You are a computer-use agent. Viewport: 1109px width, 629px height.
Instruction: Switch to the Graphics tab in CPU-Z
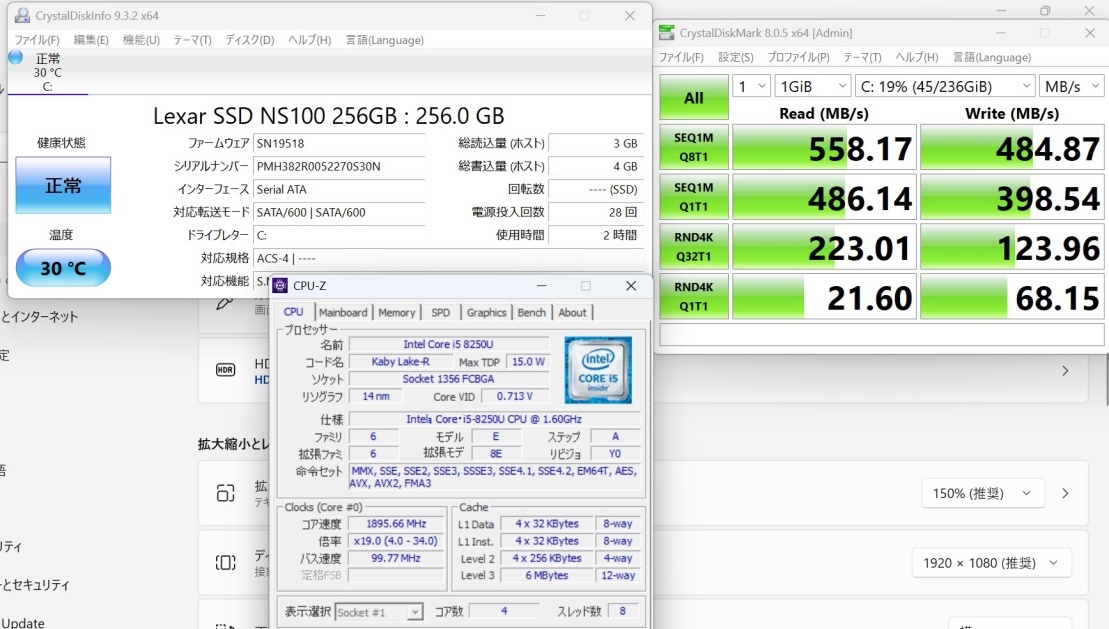pyautogui.click(x=487, y=312)
